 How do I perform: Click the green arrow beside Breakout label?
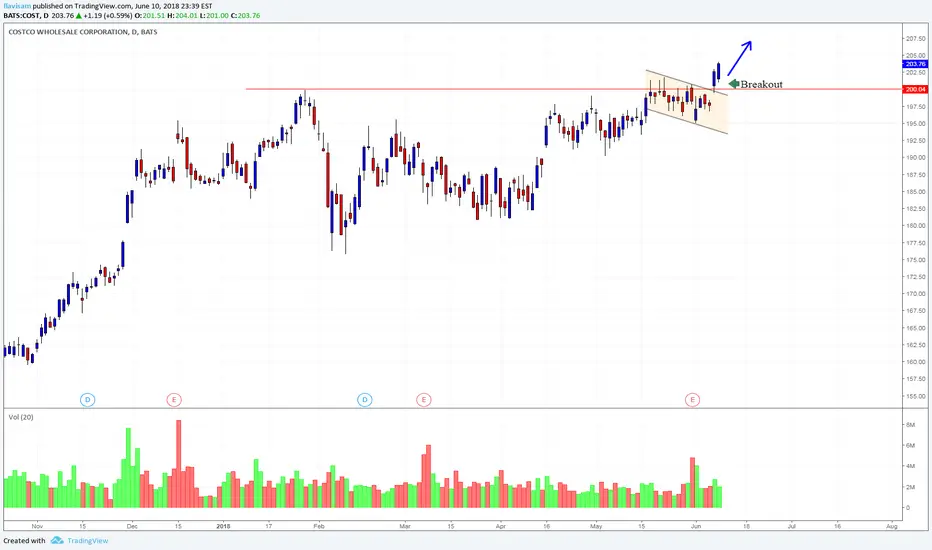733,84
